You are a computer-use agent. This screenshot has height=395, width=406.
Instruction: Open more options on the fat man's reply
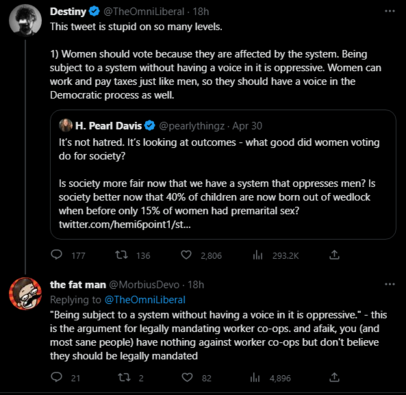tap(390, 284)
